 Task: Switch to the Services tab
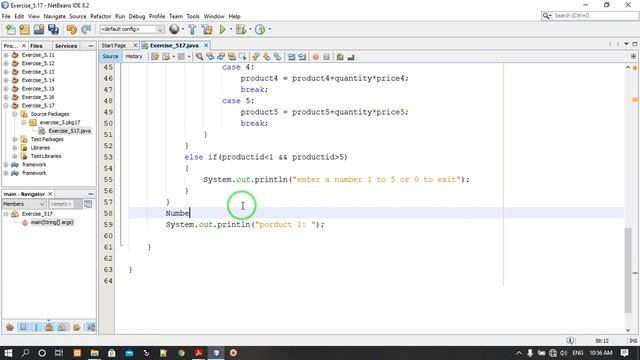point(66,46)
